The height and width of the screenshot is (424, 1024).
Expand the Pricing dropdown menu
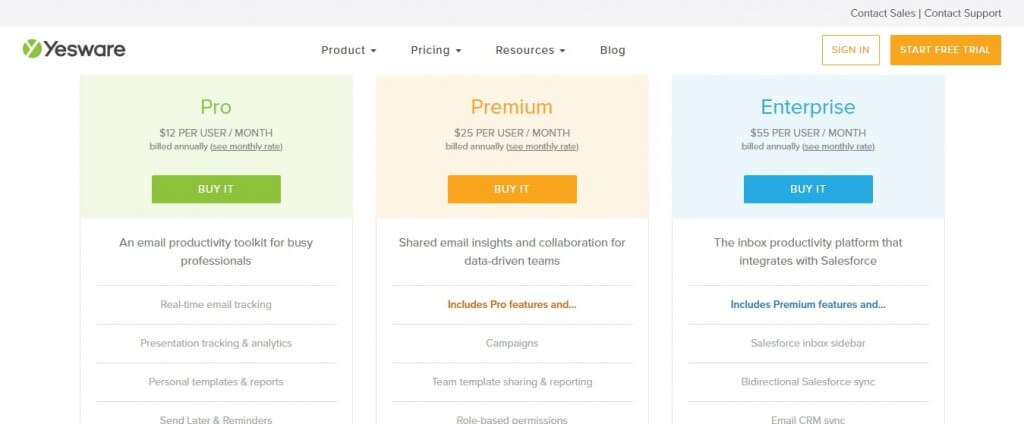436,50
